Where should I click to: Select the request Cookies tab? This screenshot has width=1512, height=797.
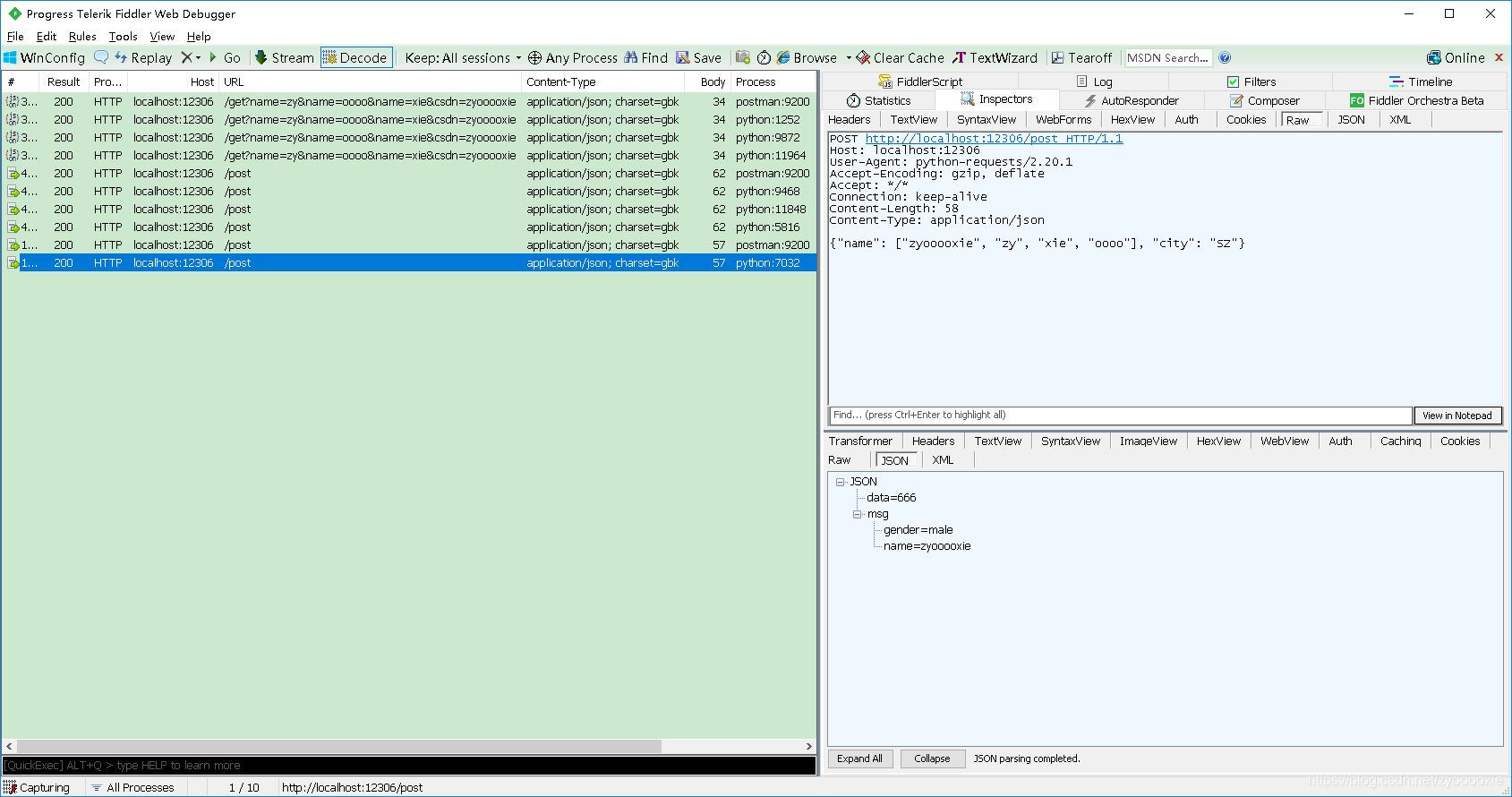point(1246,119)
